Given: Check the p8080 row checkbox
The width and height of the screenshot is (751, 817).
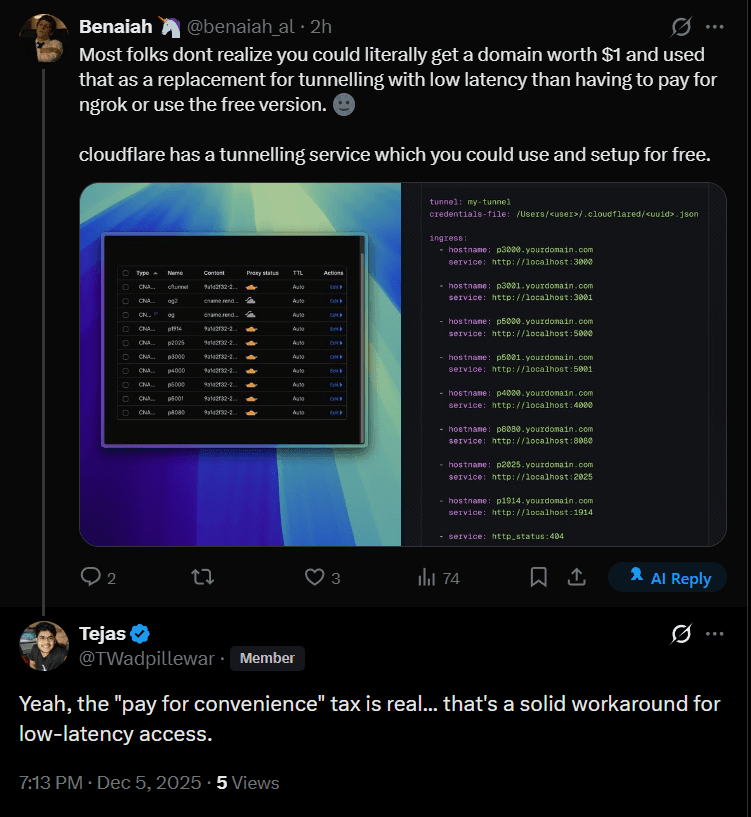Looking at the screenshot, I should [125, 412].
